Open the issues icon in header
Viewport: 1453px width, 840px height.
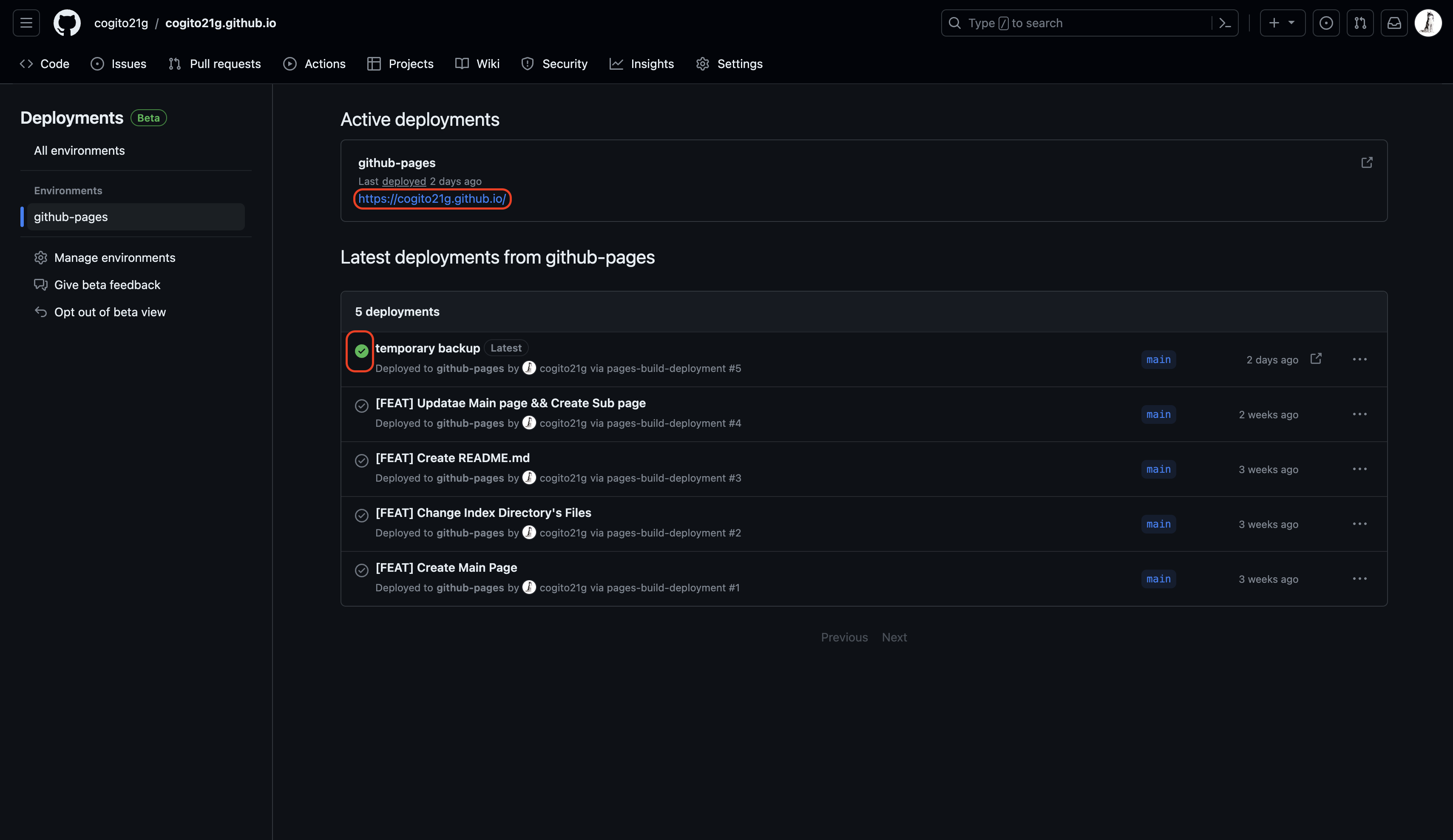tap(1325, 23)
